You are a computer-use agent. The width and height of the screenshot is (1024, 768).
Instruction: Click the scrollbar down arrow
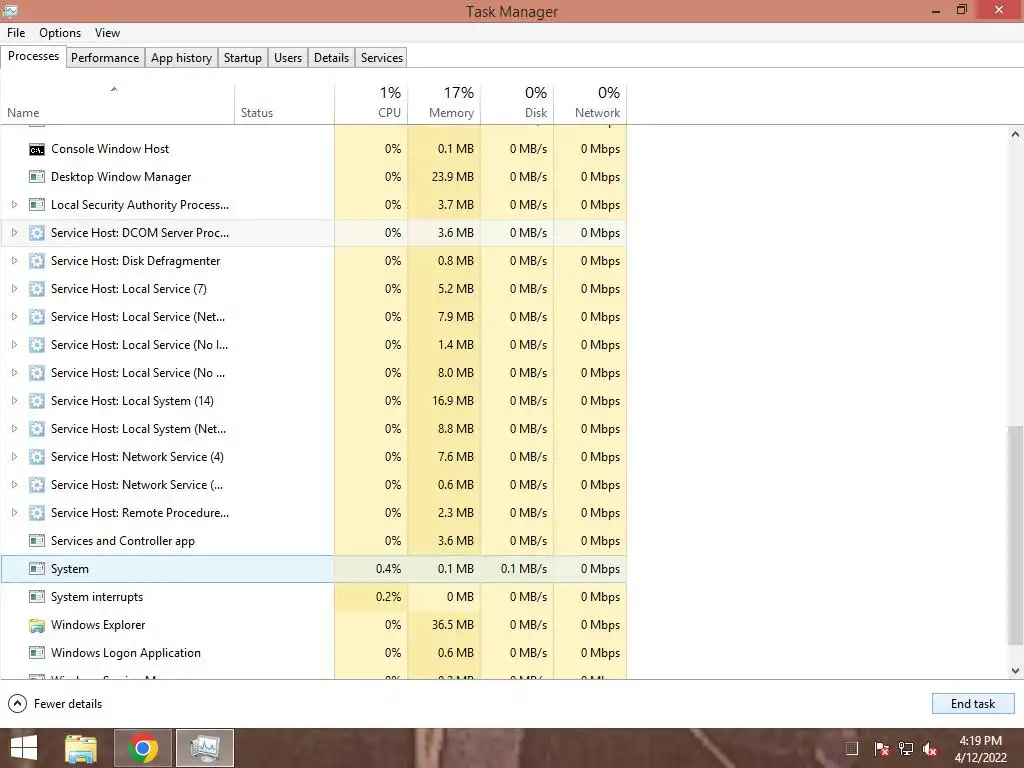(x=1015, y=671)
